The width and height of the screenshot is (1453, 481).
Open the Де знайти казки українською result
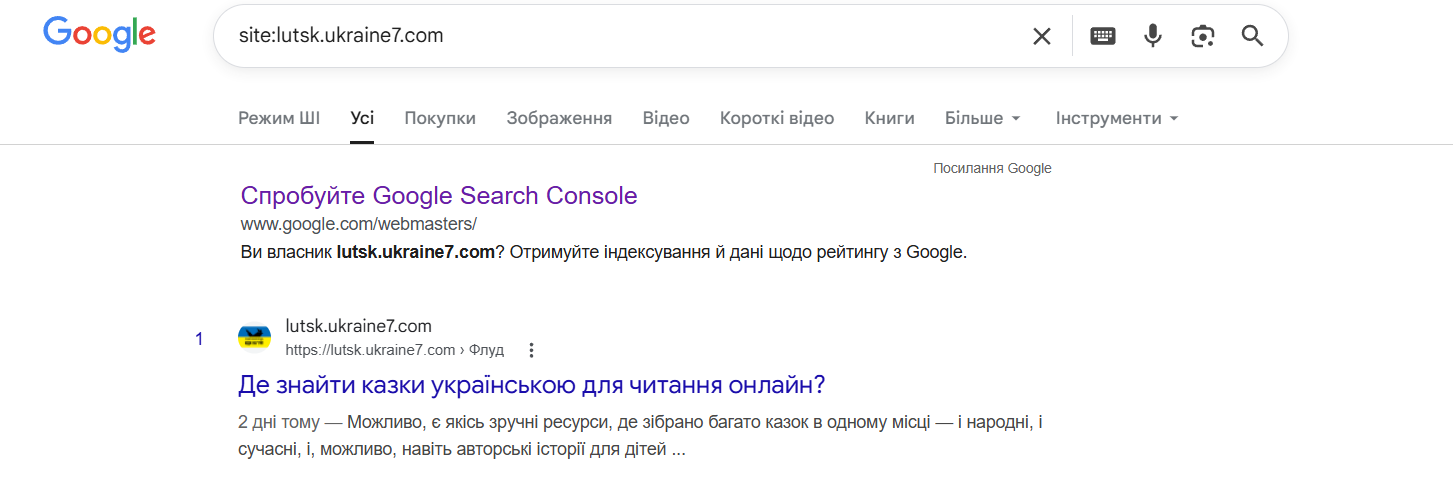click(x=531, y=385)
